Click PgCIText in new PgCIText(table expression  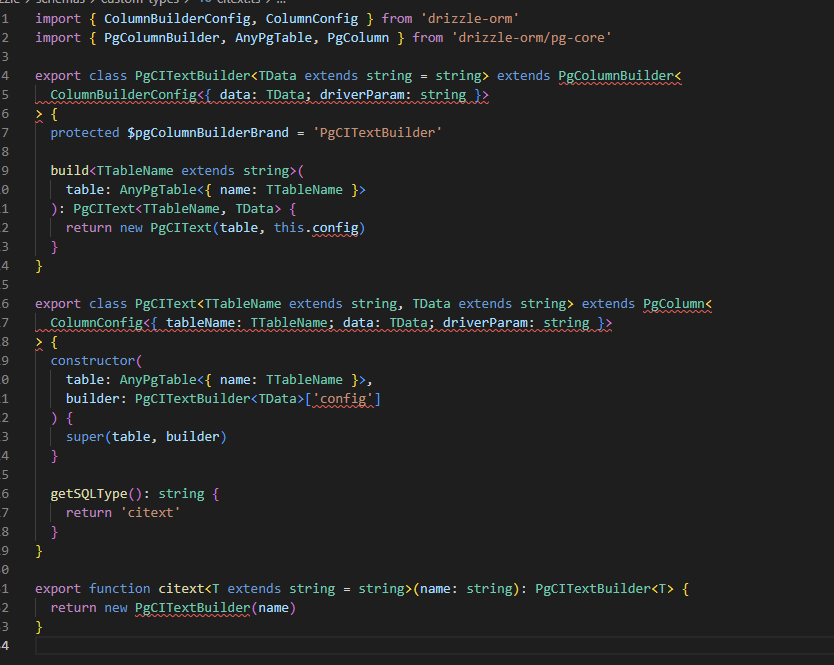181,228
